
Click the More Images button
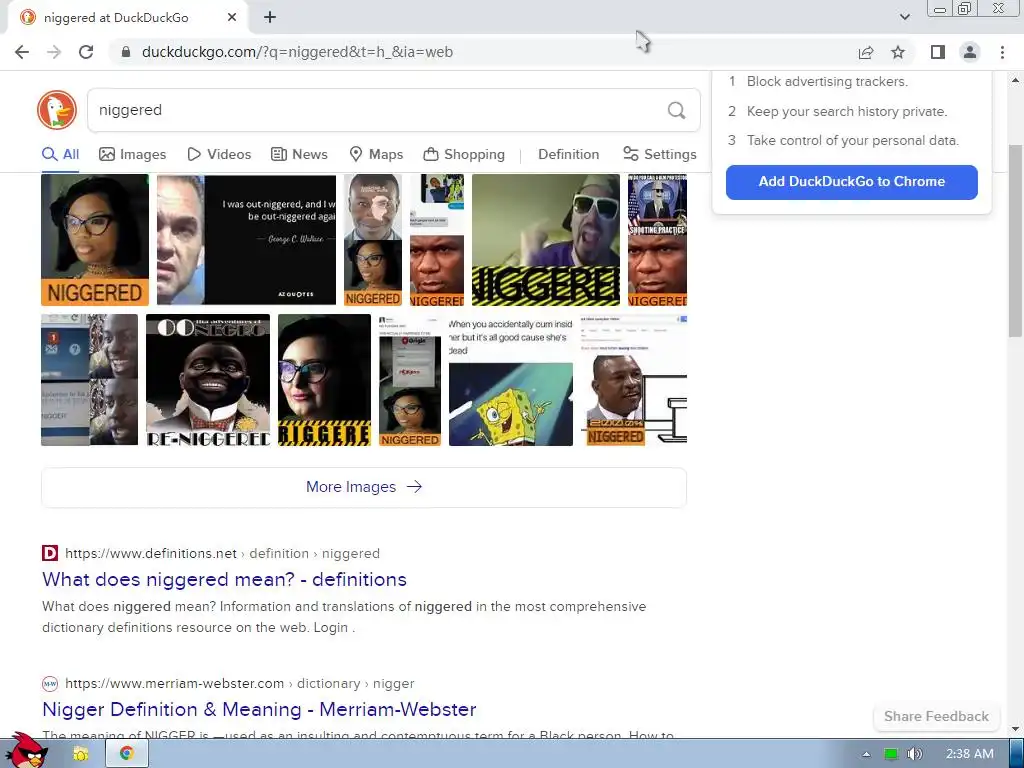tap(364, 487)
